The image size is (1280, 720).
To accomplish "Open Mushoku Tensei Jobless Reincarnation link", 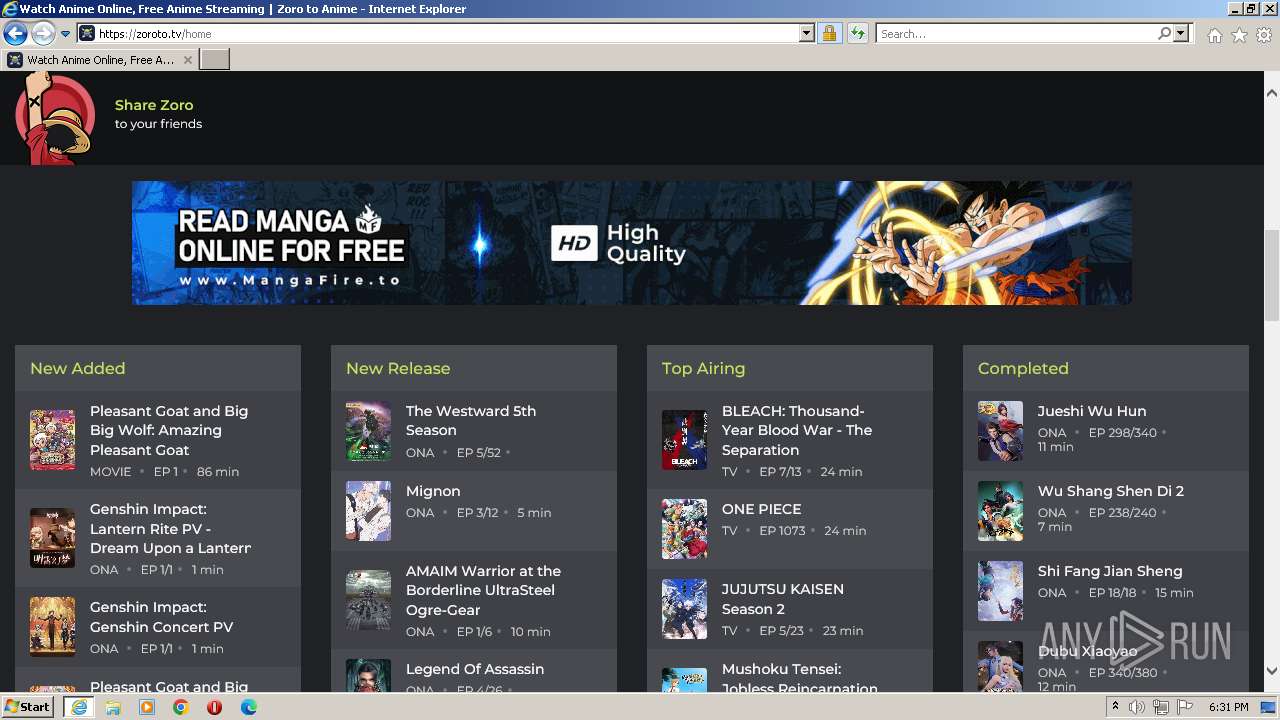I will 800,679.
